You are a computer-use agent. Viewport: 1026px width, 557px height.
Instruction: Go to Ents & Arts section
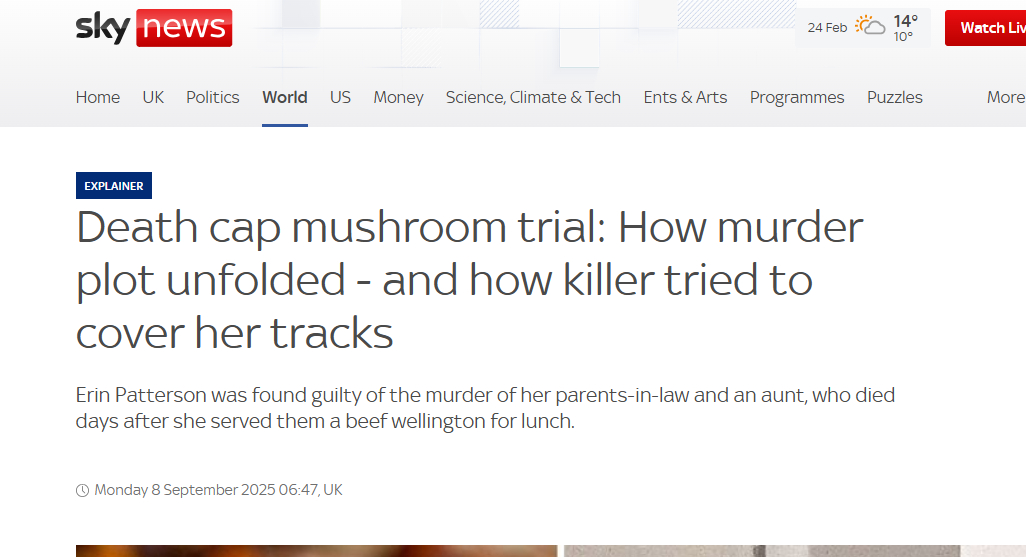[x=685, y=97]
